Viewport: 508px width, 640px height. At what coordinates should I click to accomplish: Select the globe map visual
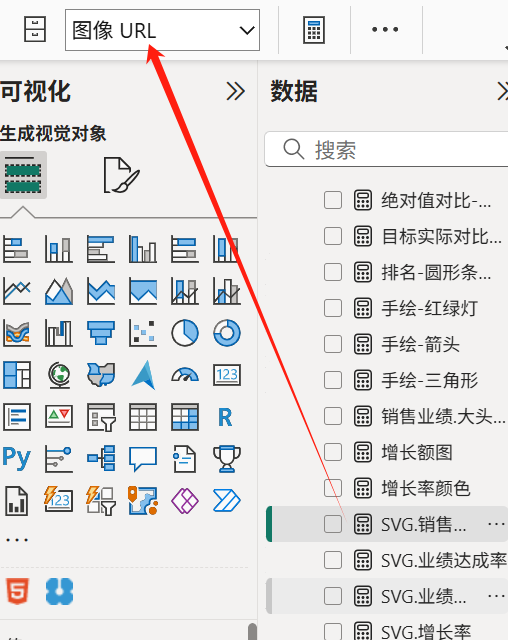click(59, 375)
